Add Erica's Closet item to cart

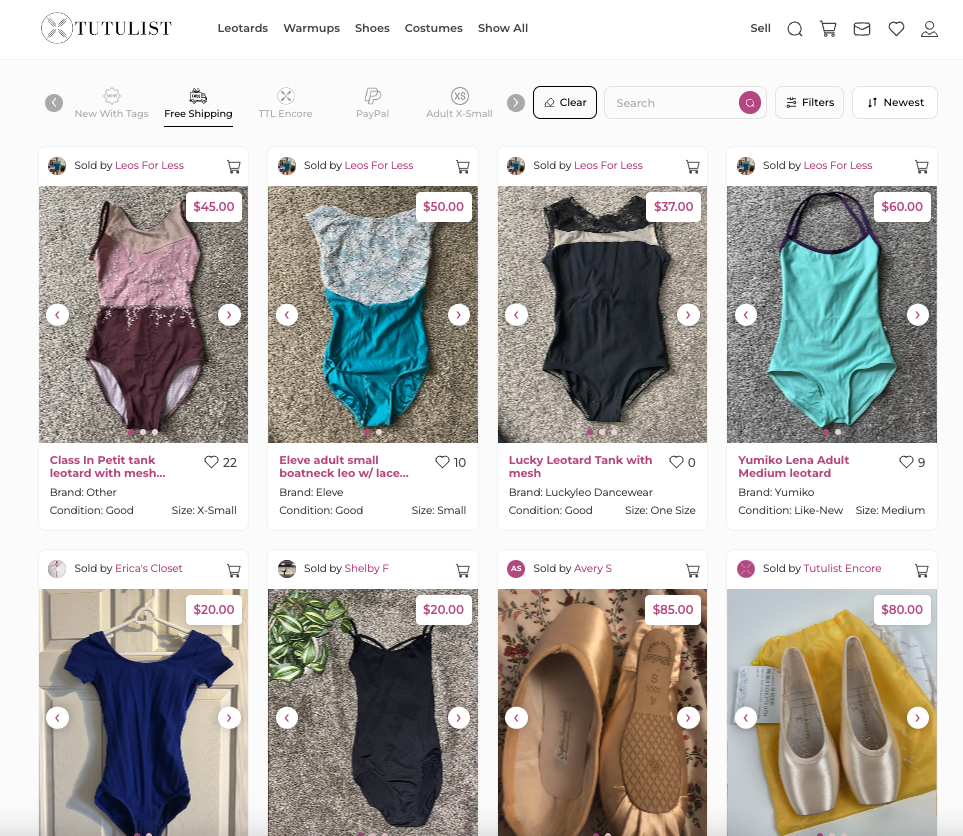233,571
